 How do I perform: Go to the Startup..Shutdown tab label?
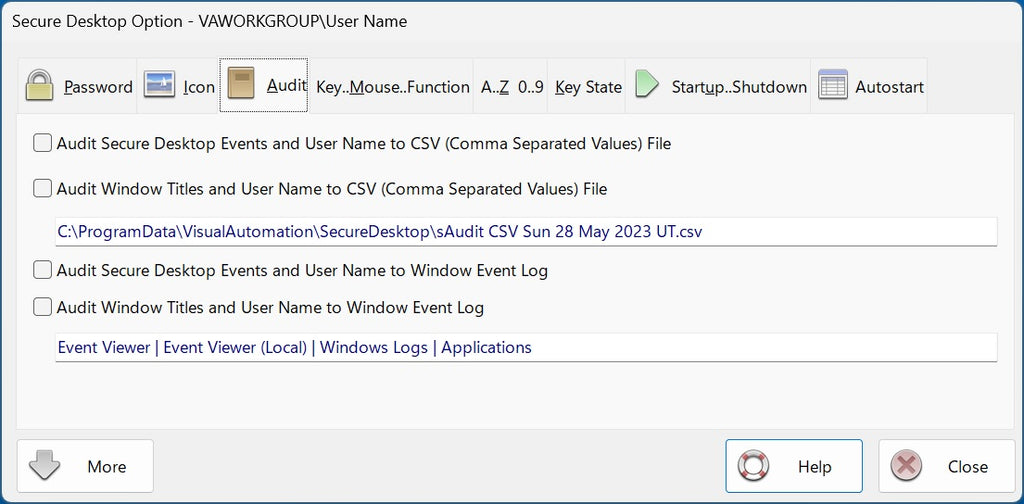click(738, 87)
